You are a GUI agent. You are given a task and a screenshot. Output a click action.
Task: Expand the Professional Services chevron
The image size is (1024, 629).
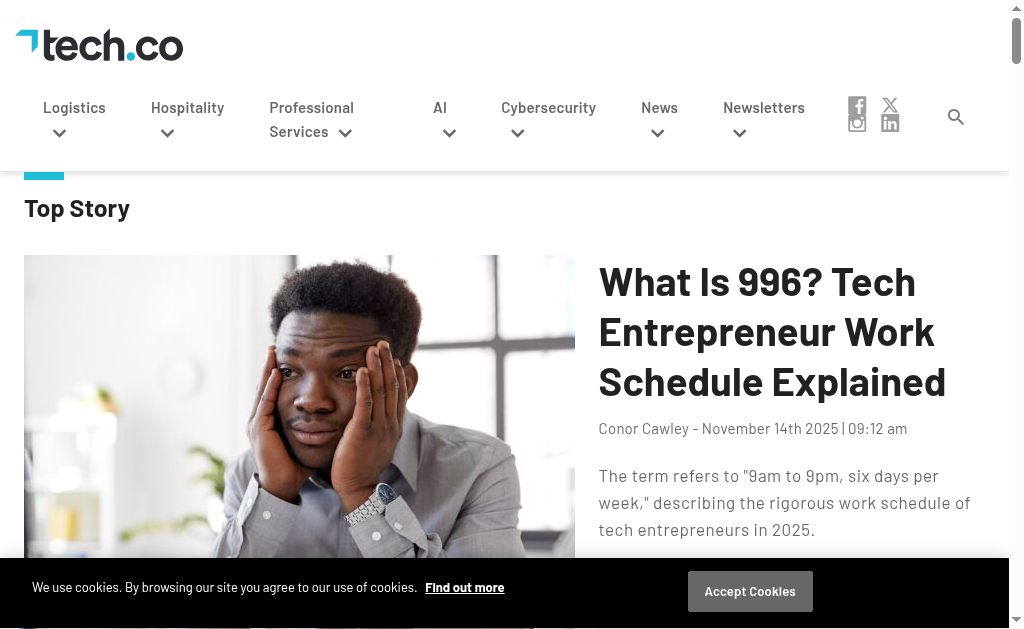pyautogui.click(x=345, y=133)
